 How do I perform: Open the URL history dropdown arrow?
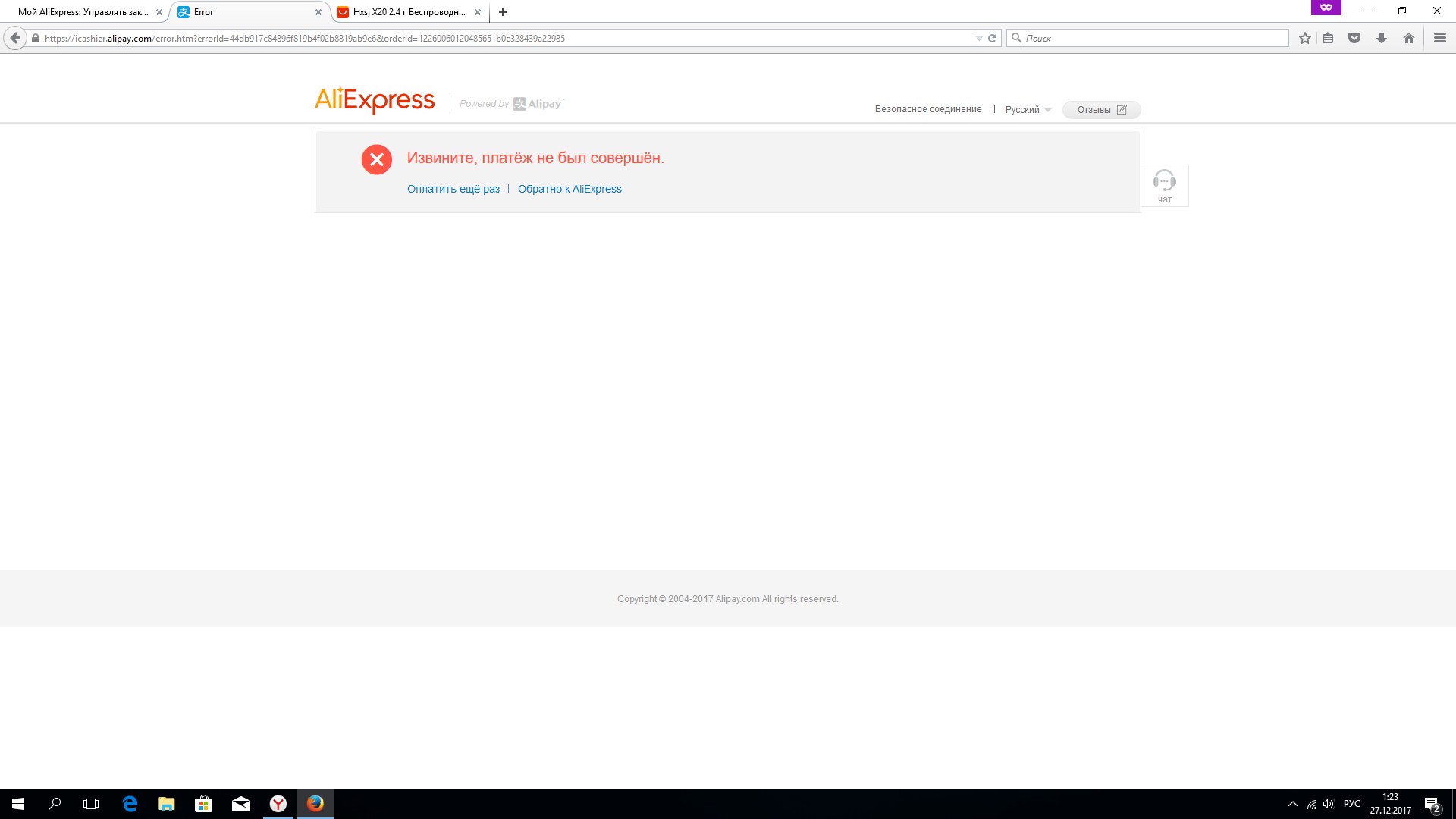978,38
